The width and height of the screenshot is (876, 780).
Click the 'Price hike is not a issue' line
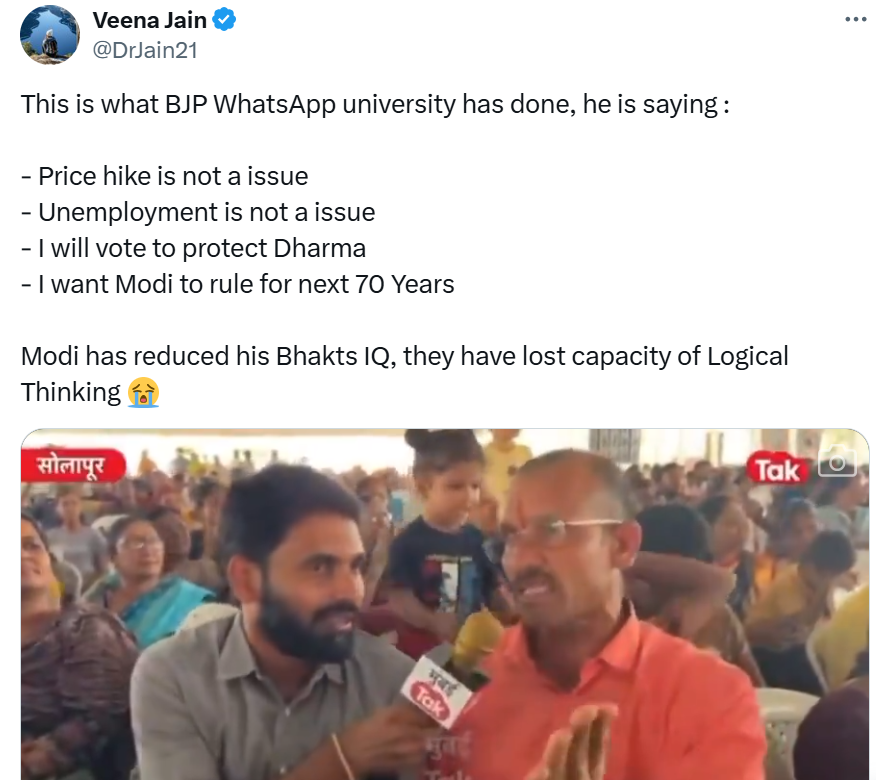coord(165,177)
